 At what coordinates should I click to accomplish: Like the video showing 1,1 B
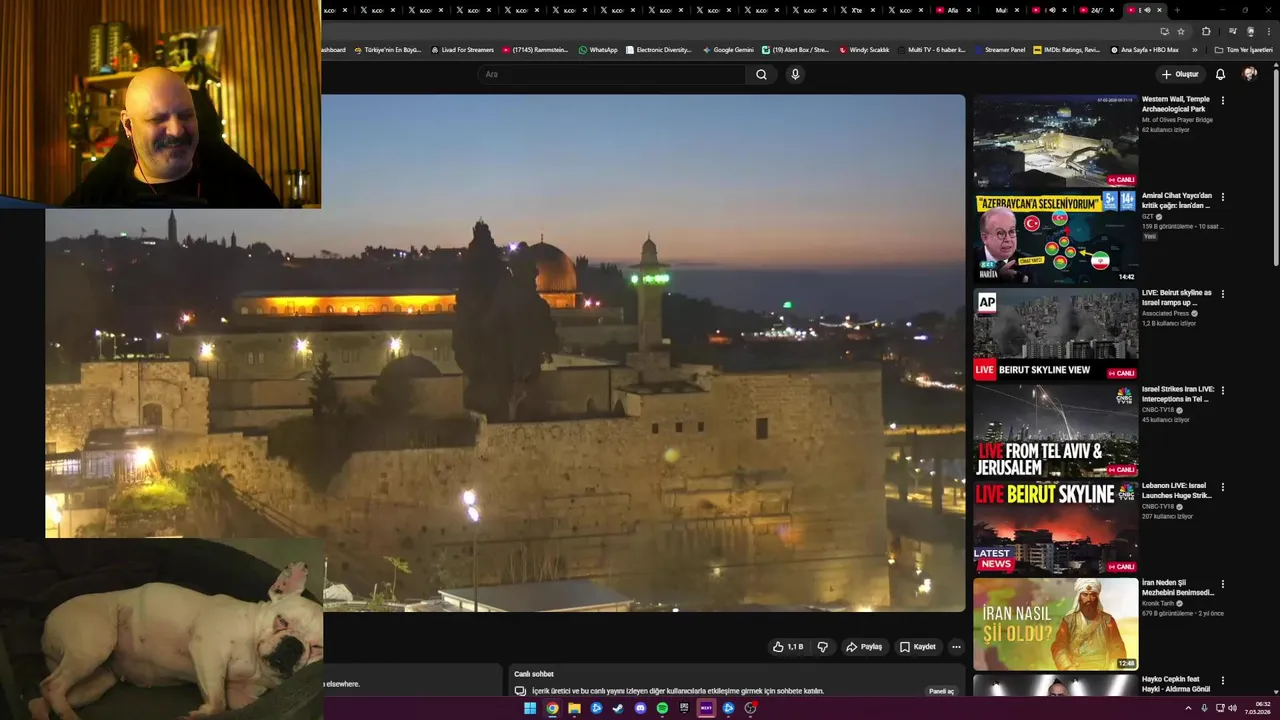click(x=788, y=647)
